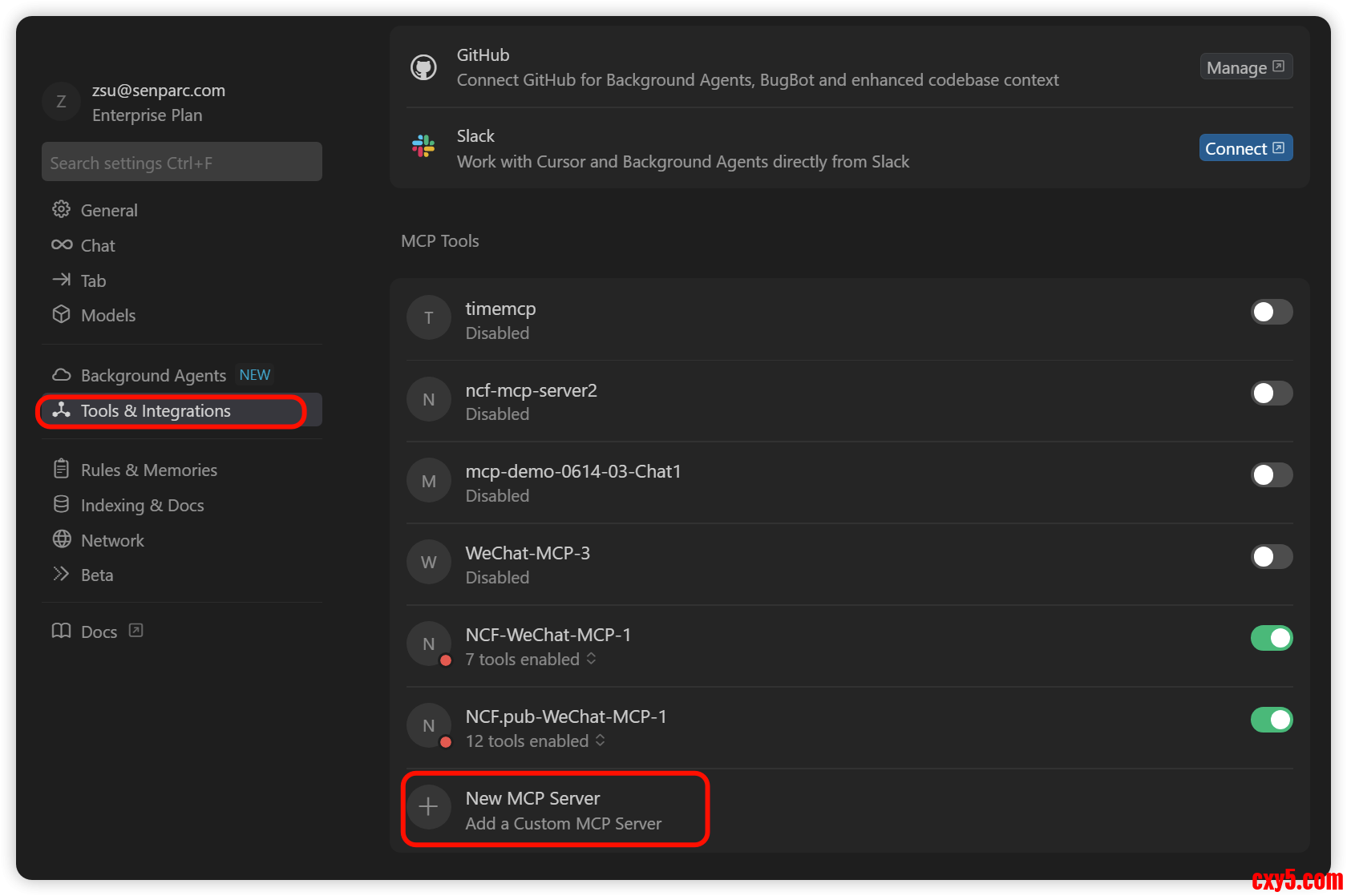Click the timemcp T avatar icon

point(428,318)
